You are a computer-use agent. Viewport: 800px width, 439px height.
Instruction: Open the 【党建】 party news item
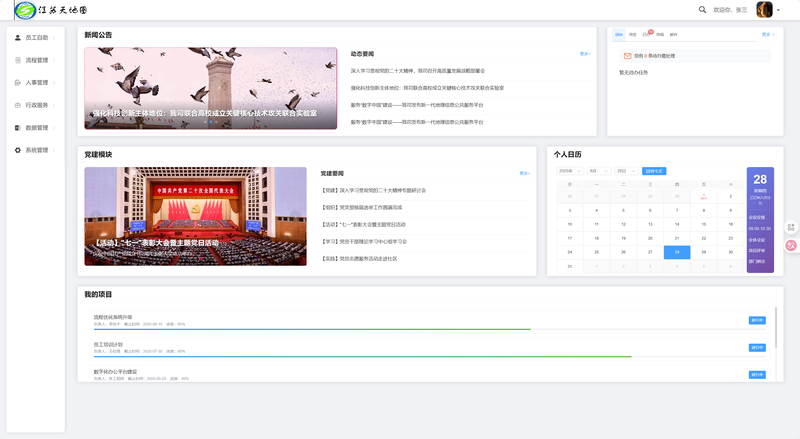click(373, 190)
